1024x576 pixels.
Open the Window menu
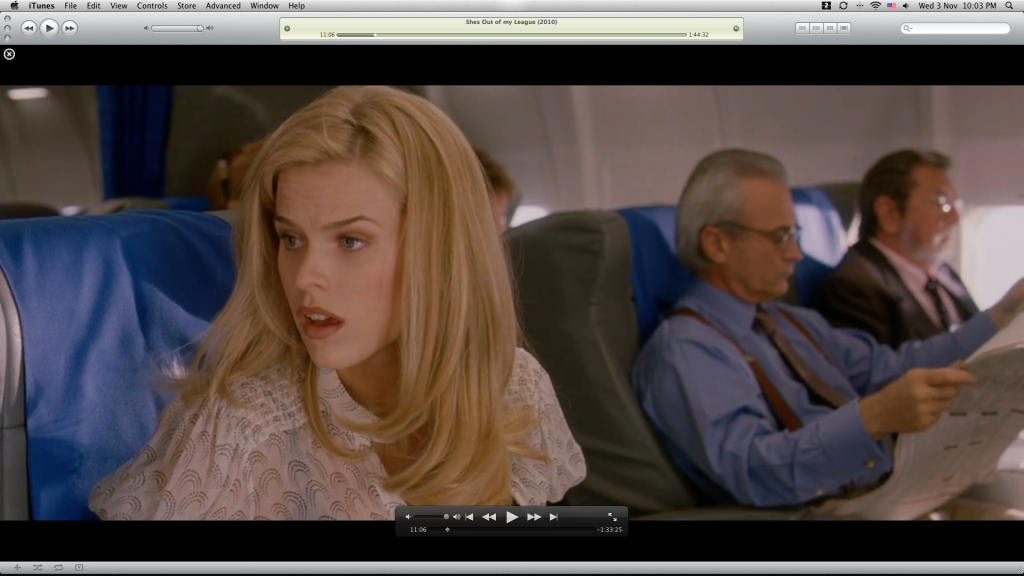(x=264, y=6)
